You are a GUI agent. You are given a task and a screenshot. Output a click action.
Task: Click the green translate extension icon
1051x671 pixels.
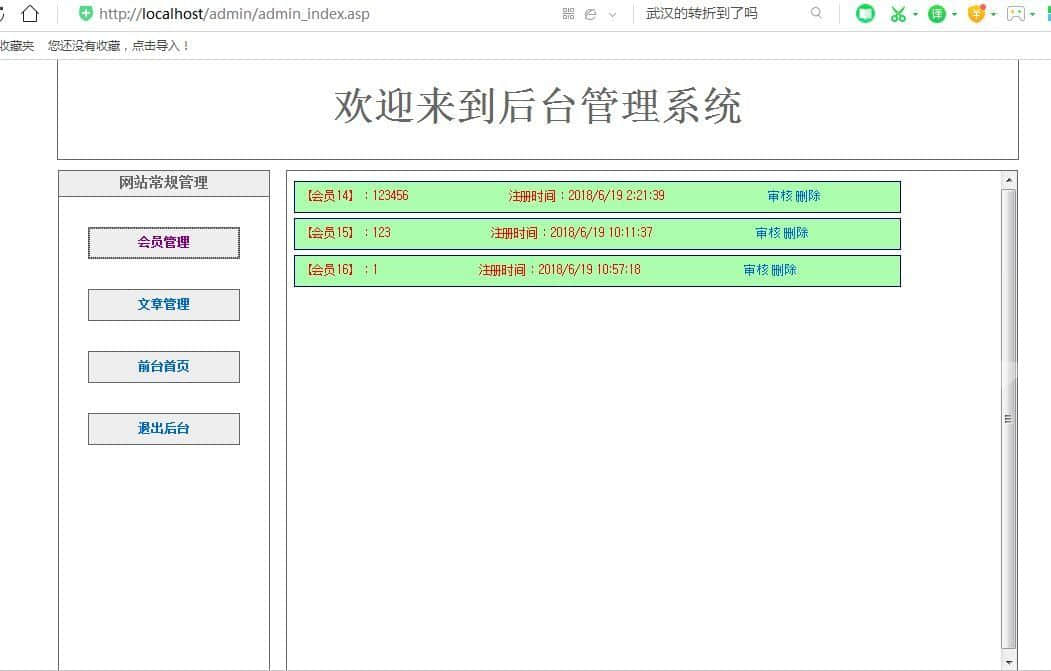click(x=936, y=14)
